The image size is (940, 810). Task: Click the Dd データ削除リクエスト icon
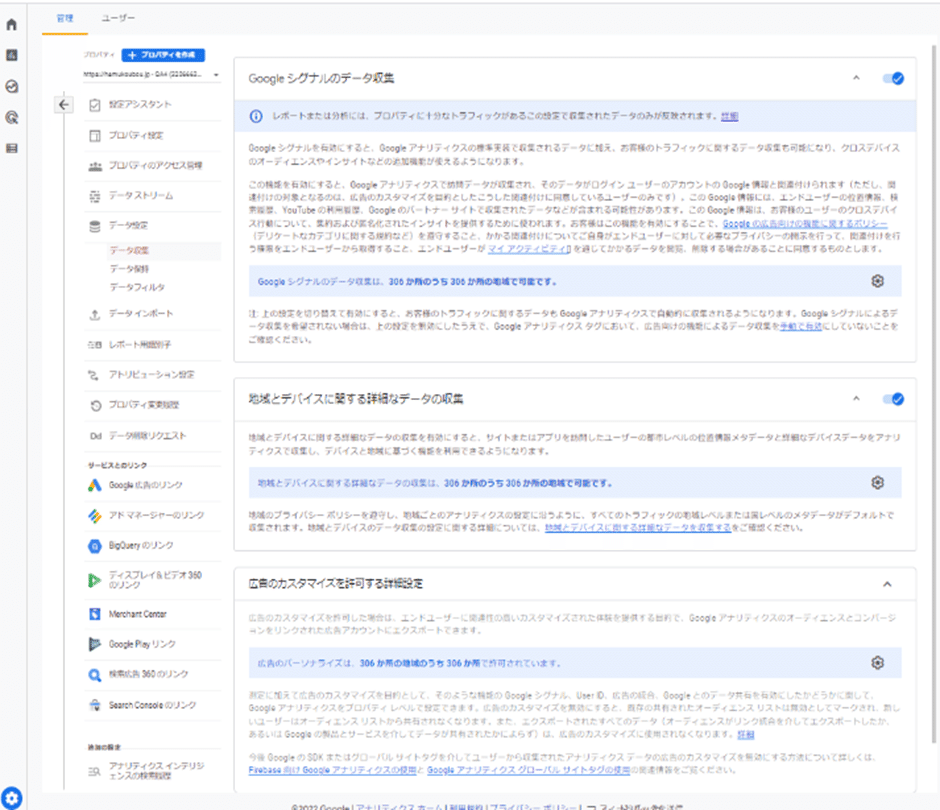click(x=96, y=436)
